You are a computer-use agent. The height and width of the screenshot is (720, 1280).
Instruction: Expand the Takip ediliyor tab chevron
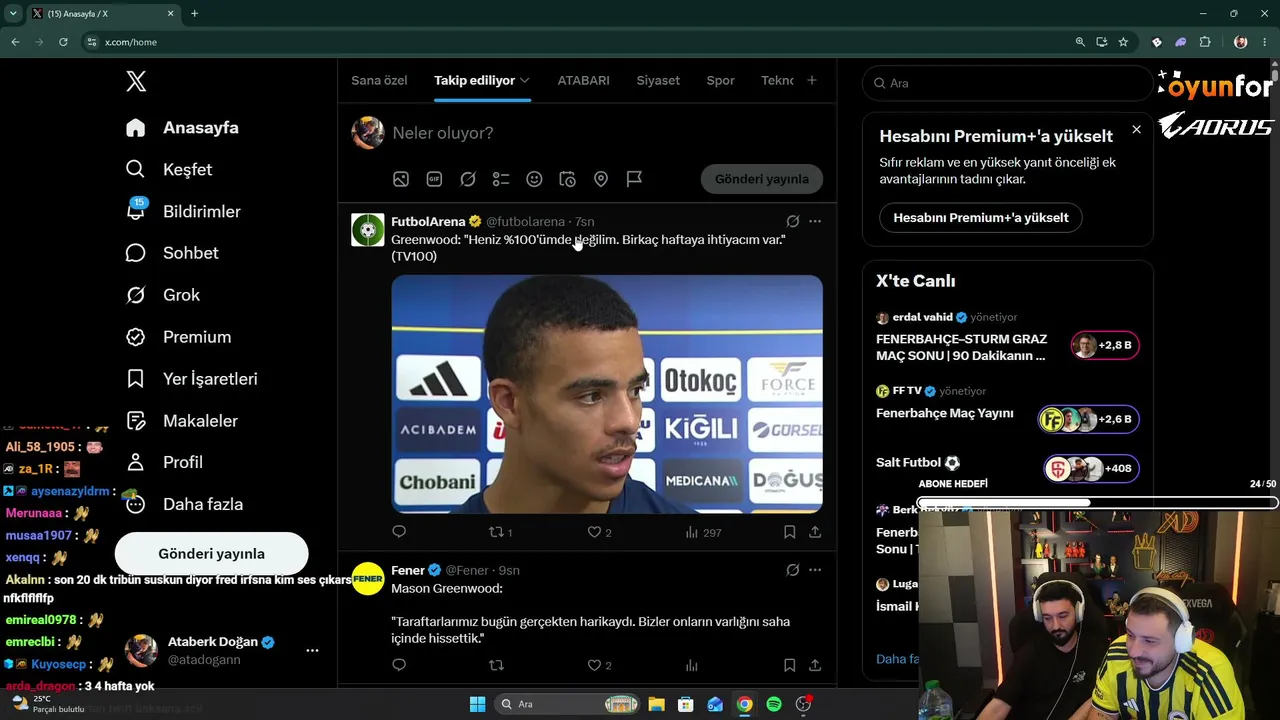(524, 80)
